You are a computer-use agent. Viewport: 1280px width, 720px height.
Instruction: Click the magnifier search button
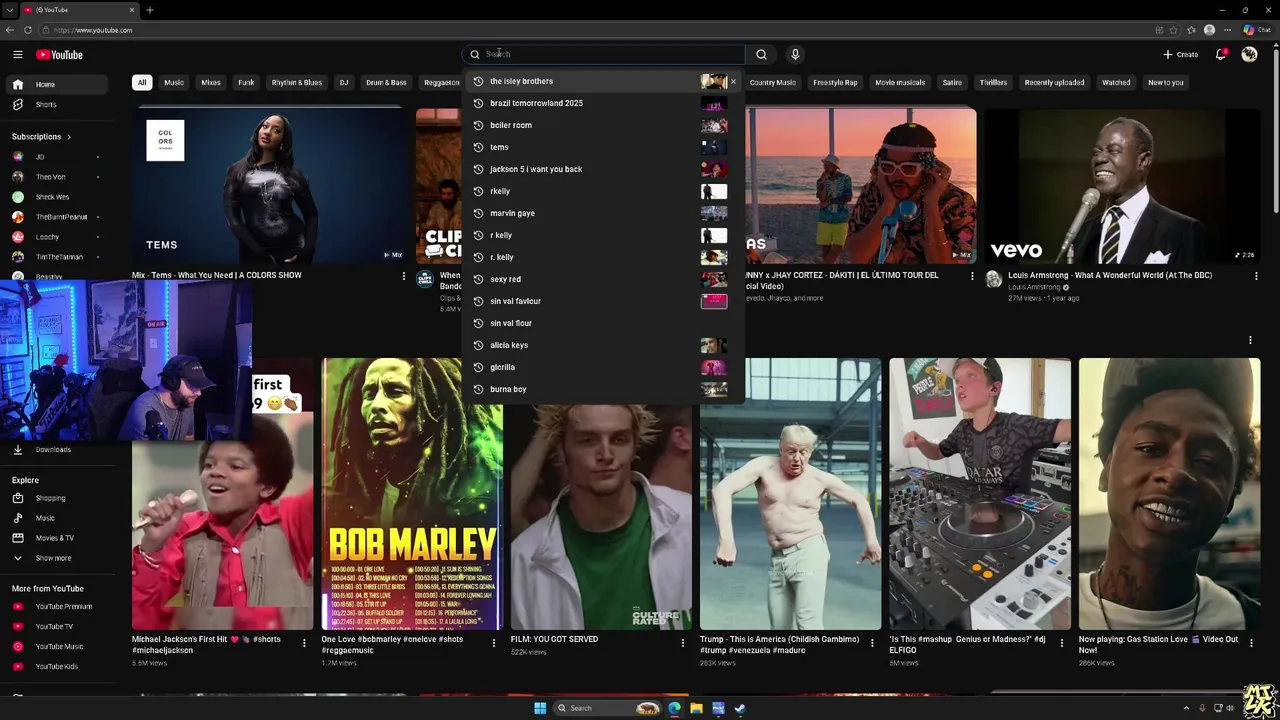[761, 54]
